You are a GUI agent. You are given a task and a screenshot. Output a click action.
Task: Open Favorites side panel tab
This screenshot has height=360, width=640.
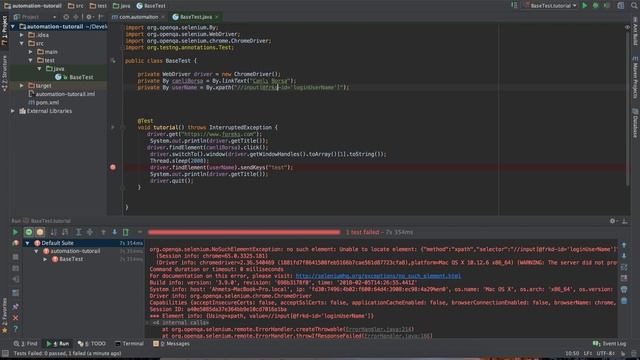point(4,315)
